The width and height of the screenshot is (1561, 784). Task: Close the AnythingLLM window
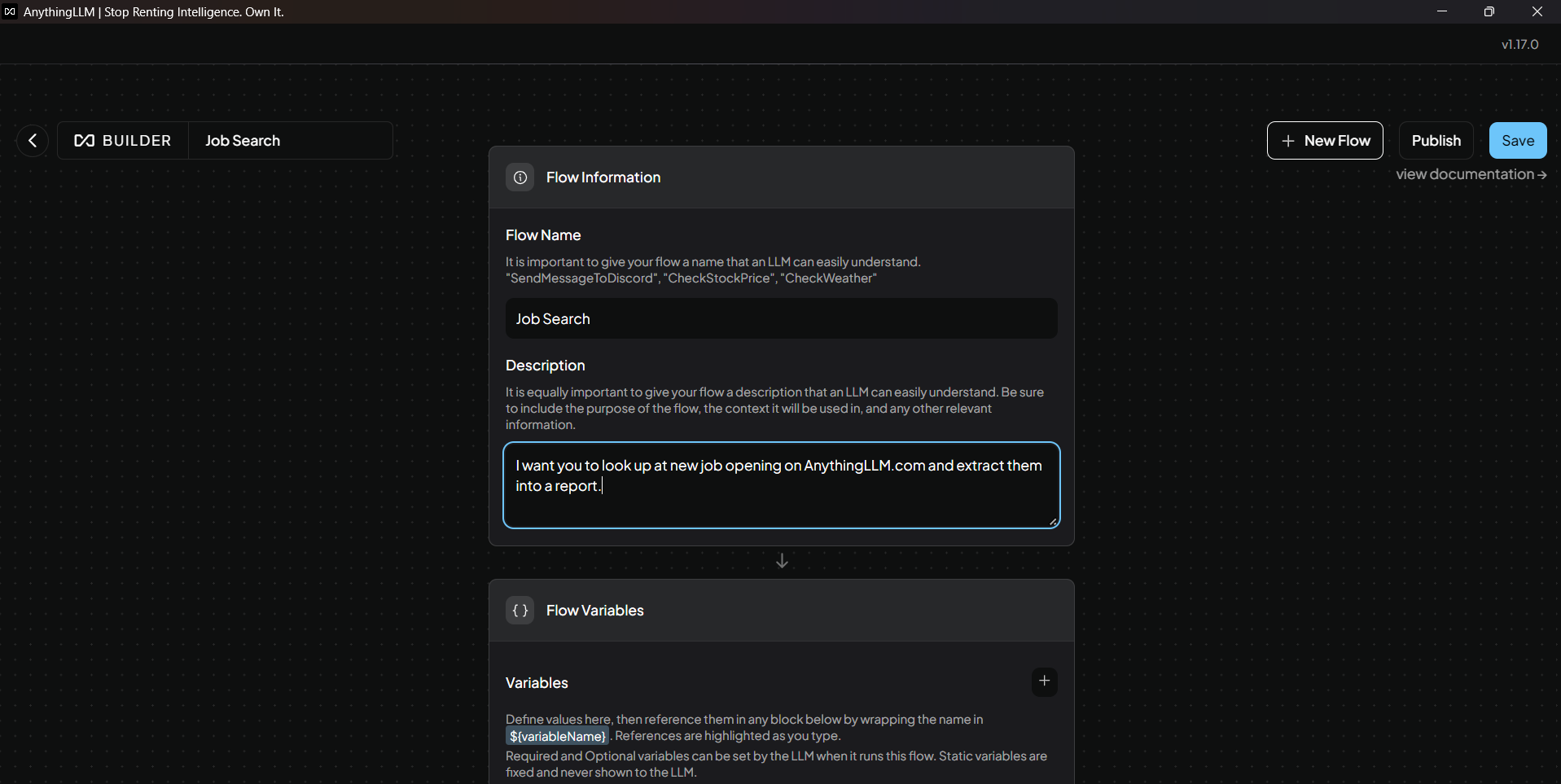[x=1537, y=11]
